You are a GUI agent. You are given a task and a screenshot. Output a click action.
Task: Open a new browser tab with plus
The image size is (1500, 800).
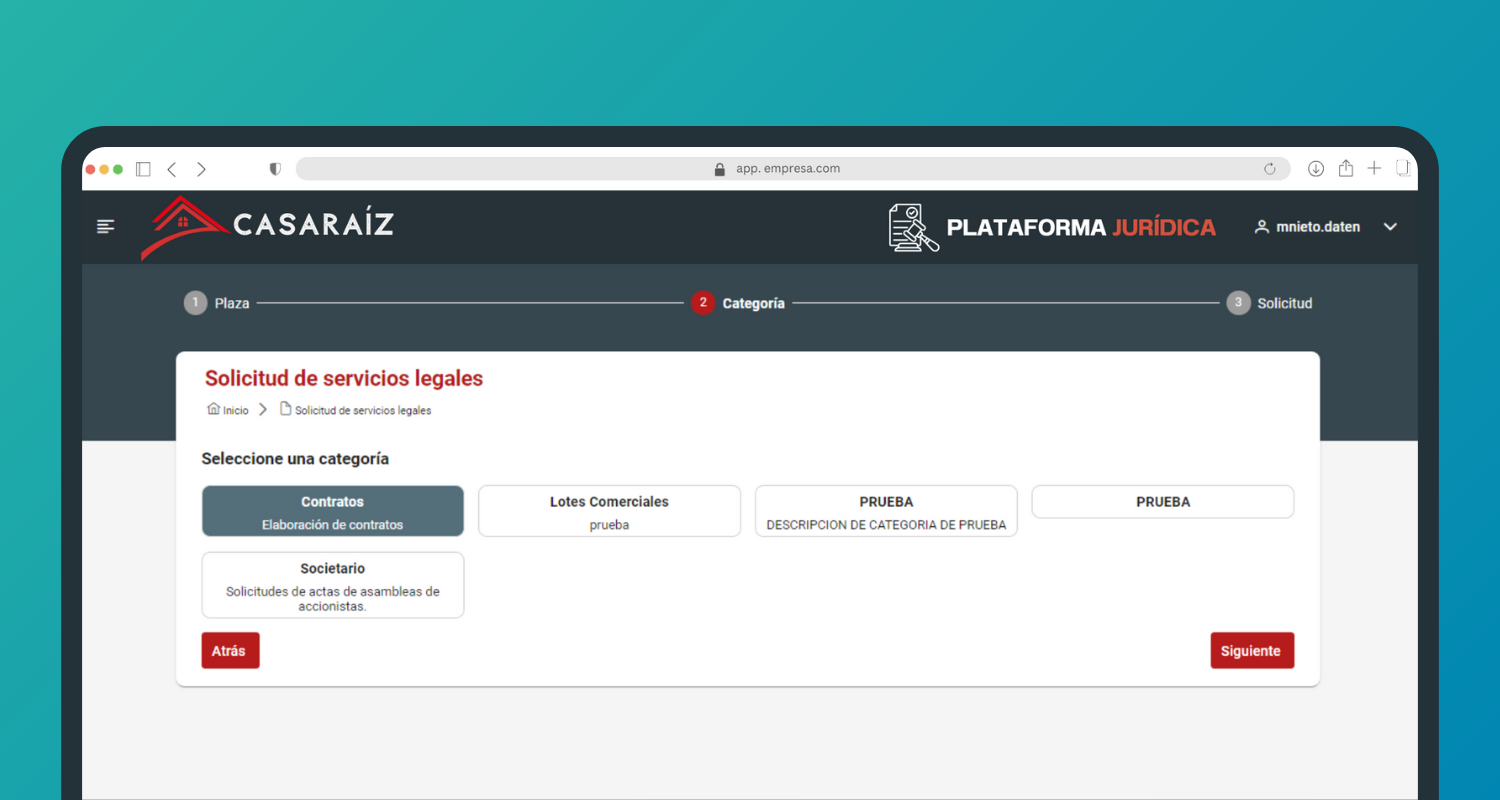pos(1374,169)
